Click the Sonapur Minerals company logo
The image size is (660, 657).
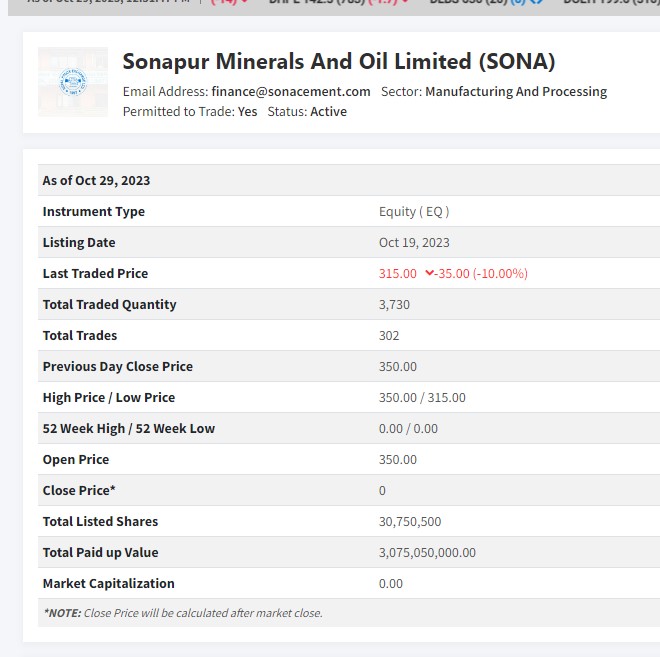pyautogui.click(x=73, y=82)
